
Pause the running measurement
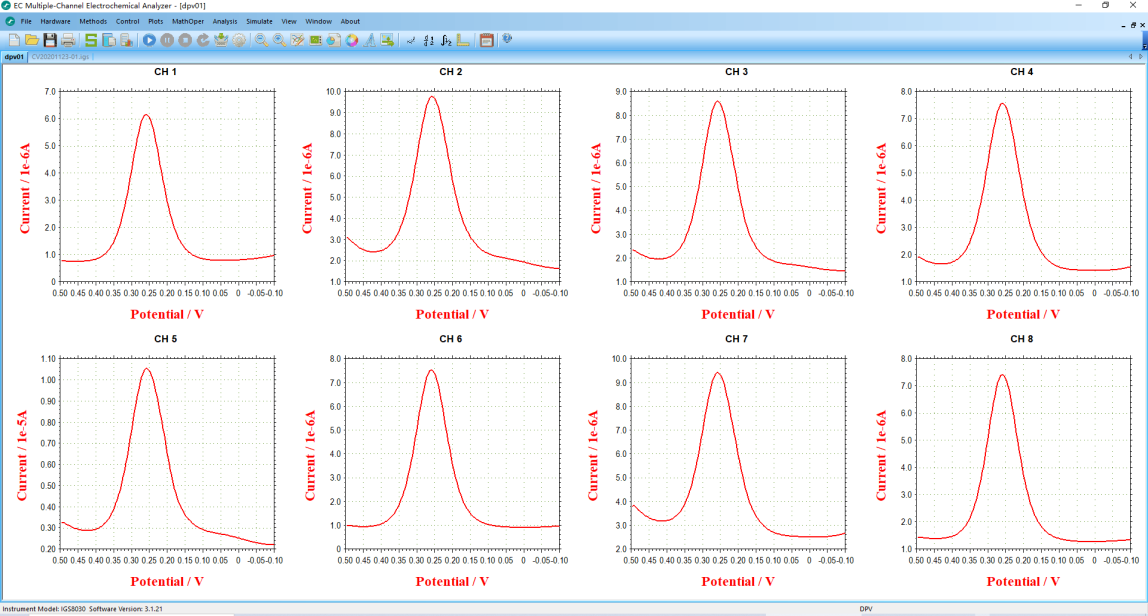167,40
